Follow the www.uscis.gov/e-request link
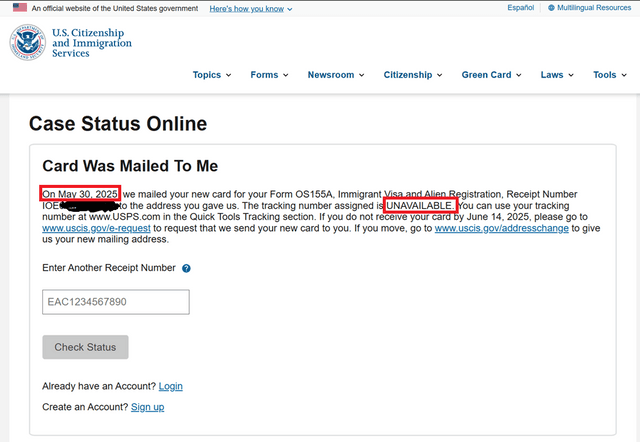Screen dimensions: 640x442 click(96, 228)
